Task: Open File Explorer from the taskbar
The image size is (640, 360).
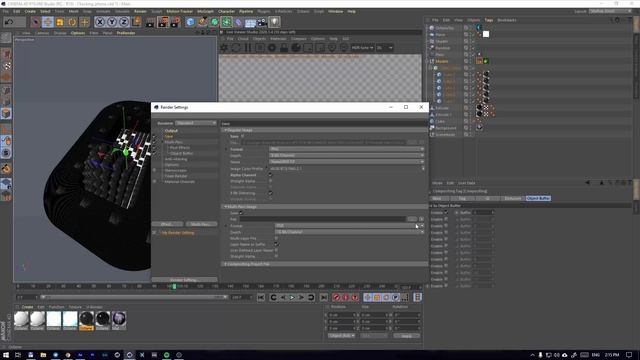Action: [x=43, y=355]
